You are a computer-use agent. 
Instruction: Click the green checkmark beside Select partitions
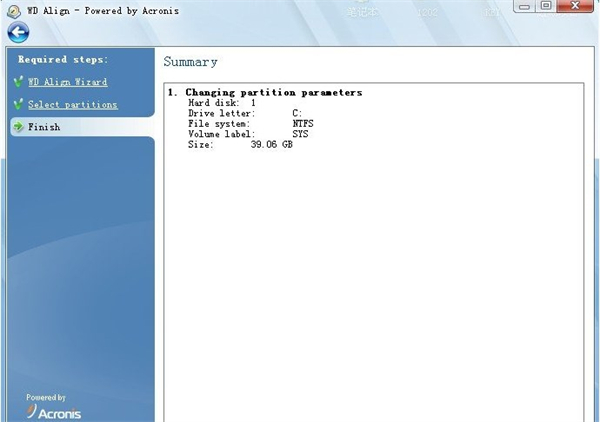(x=18, y=104)
